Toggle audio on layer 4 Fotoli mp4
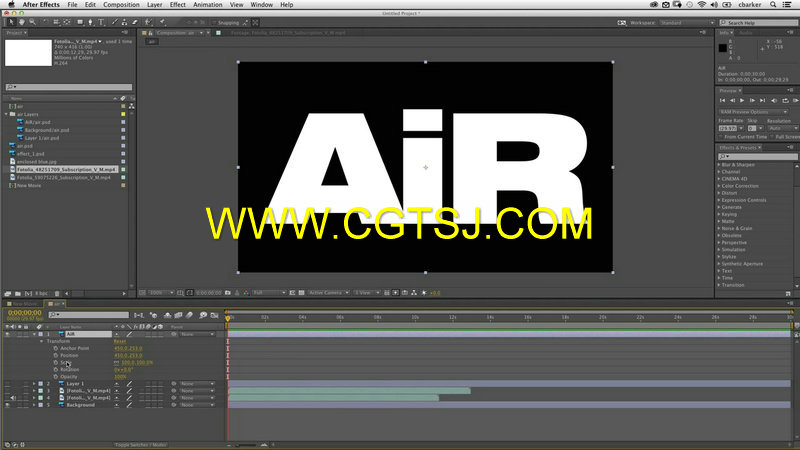This screenshot has width=800, height=450. 13,398
